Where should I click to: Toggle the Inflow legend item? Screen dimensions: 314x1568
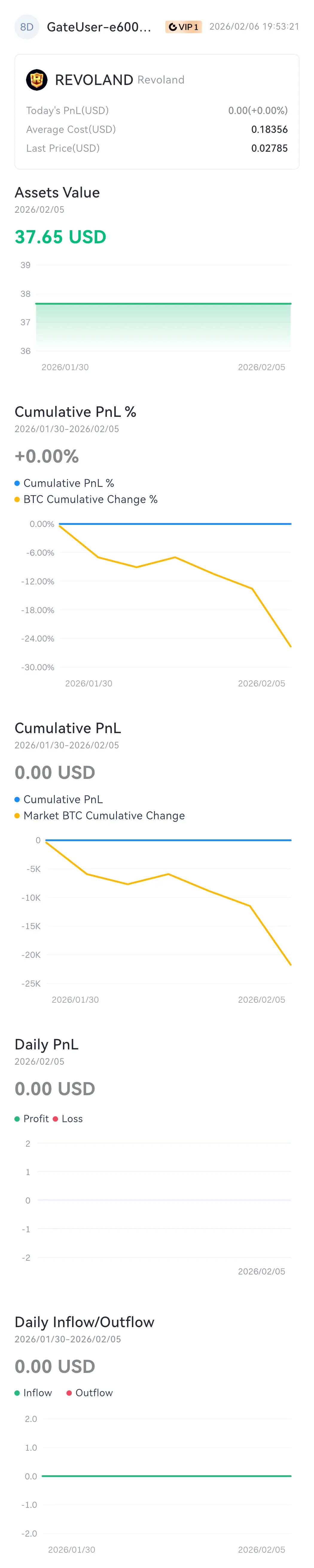pyautogui.click(x=33, y=1393)
